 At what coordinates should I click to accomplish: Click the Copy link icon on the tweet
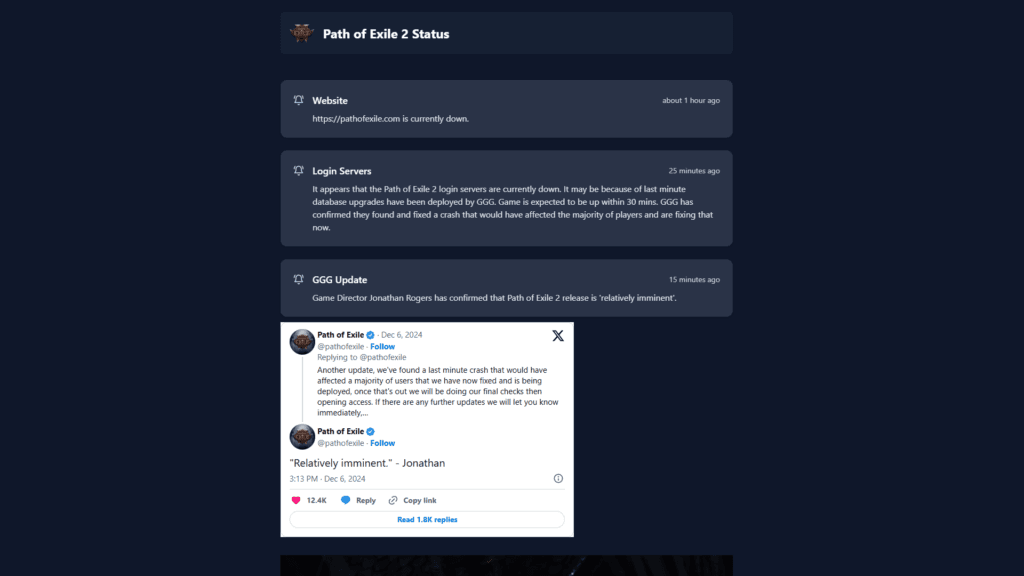pyautogui.click(x=392, y=500)
